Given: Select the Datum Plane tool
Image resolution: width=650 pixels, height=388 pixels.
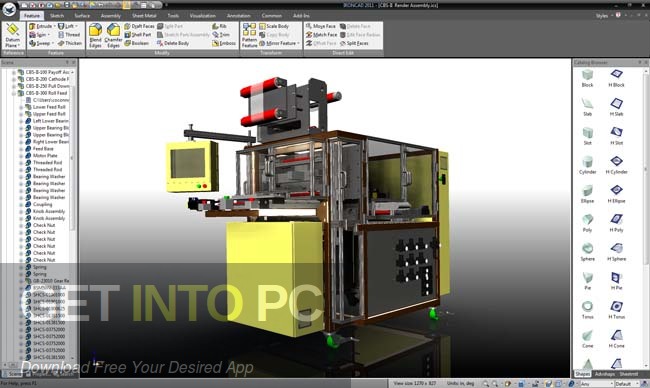Looking at the screenshot, I should pyautogui.click(x=13, y=36).
